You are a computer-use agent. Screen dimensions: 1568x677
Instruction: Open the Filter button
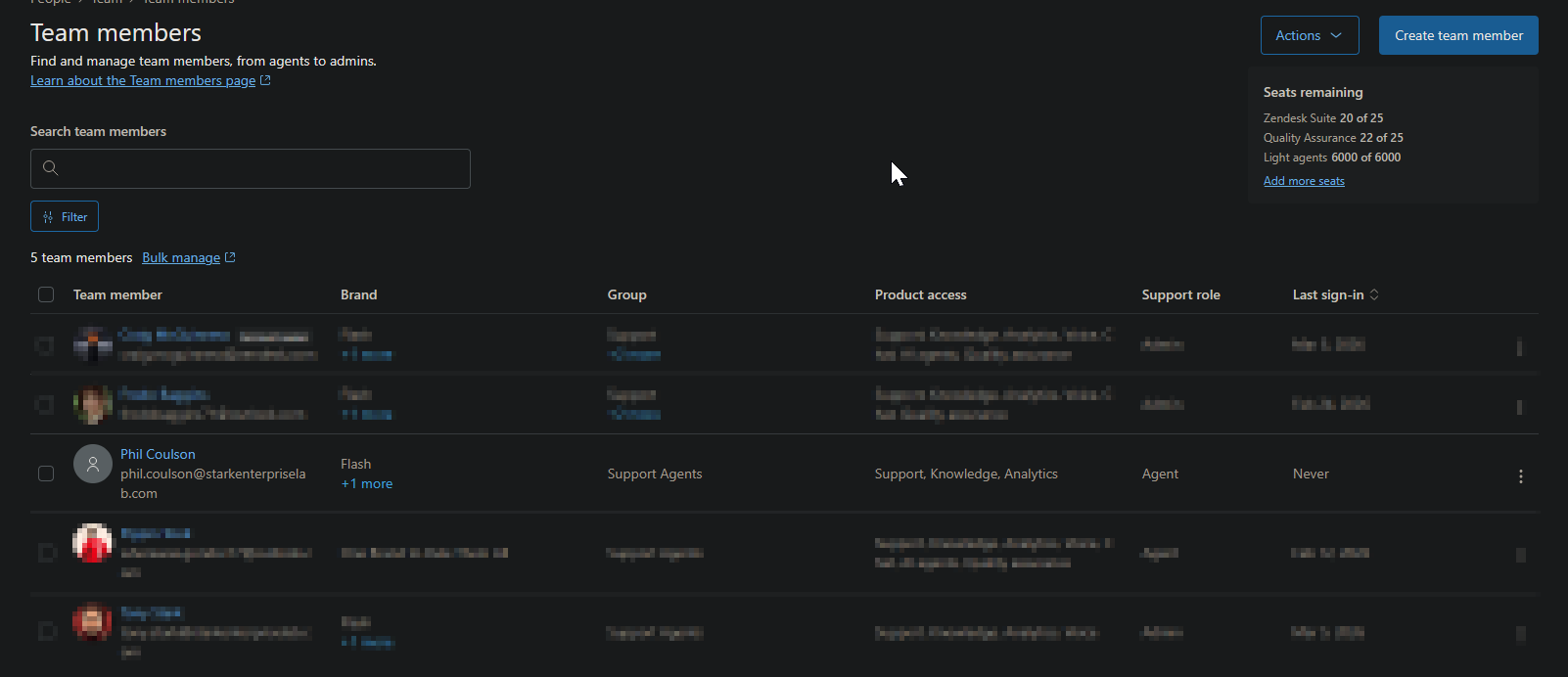[65, 216]
